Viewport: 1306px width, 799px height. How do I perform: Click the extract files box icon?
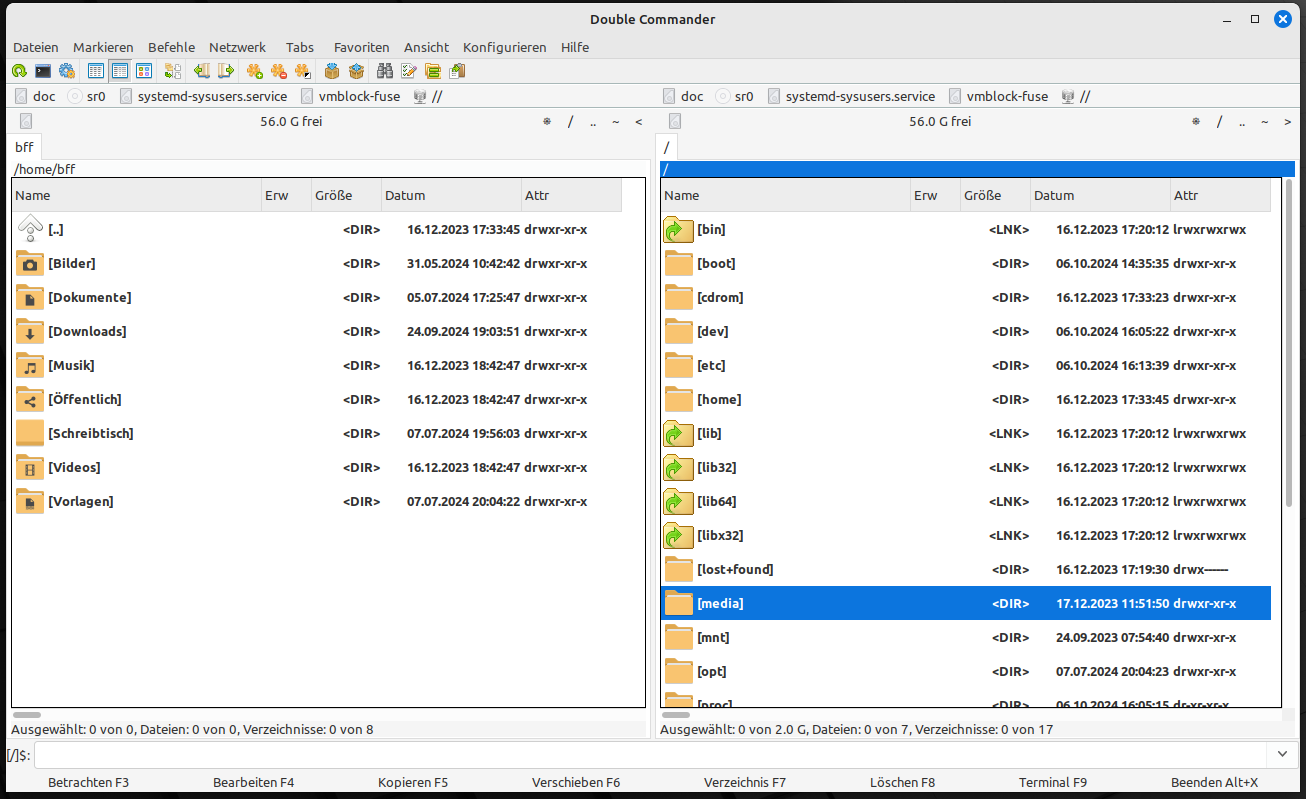click(356, 71)
